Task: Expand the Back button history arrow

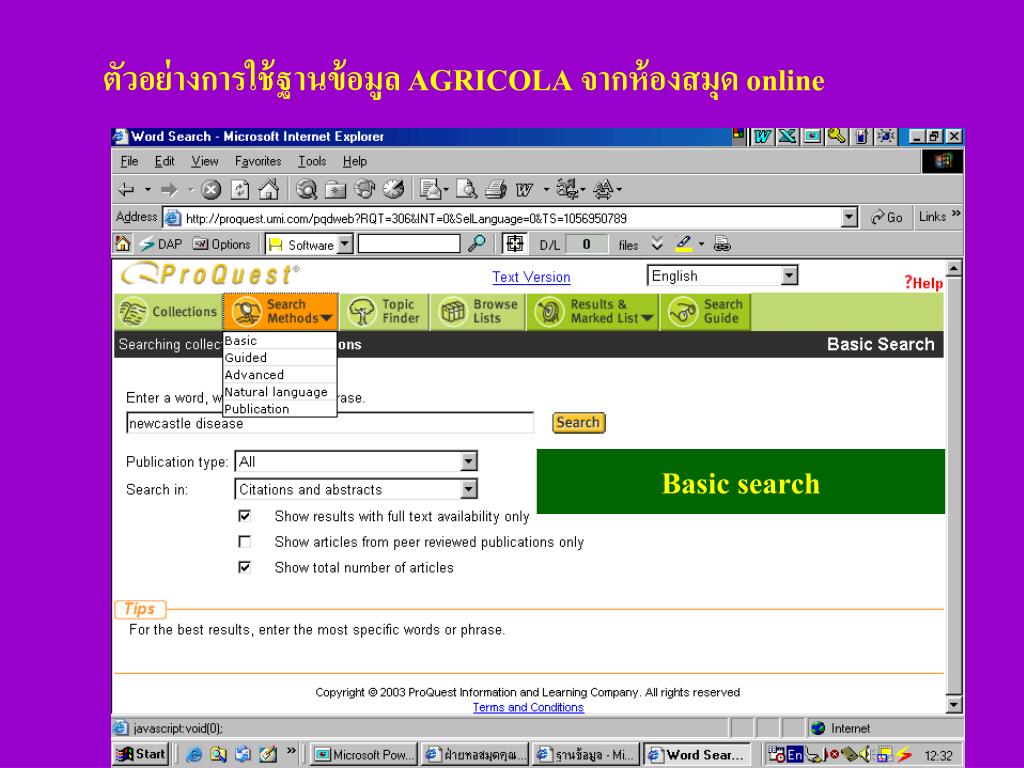Action: pos(148,190)
